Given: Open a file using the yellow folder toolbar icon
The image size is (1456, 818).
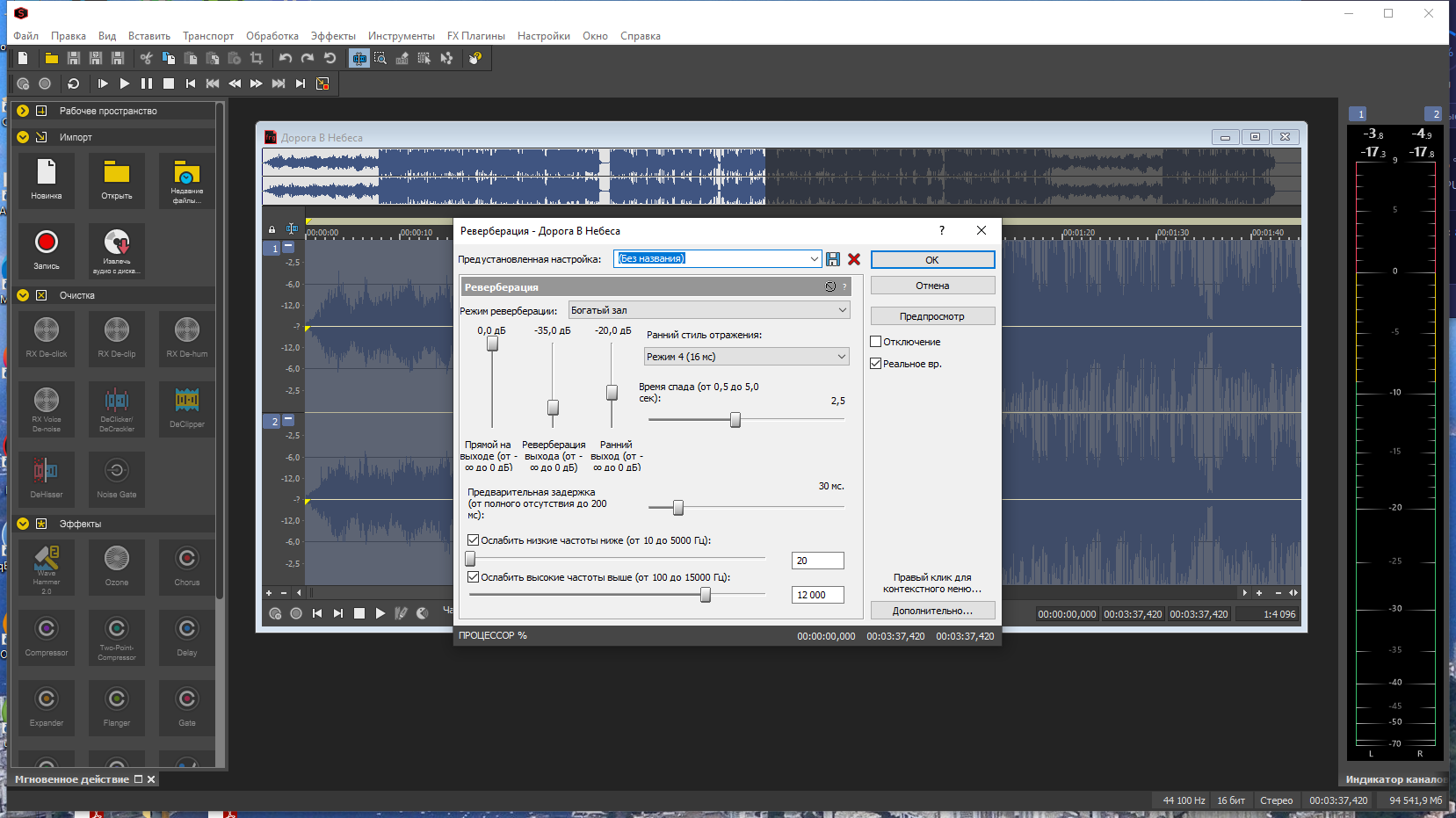Looking at the screenshot, I should tap(52, 58).
